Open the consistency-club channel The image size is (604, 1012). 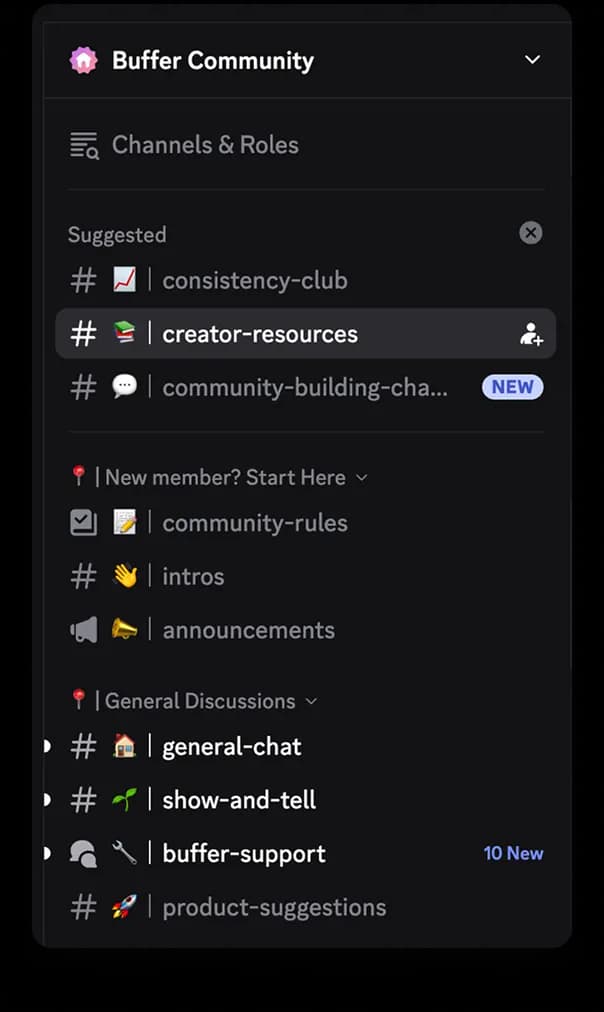click(x=255, y=280)
